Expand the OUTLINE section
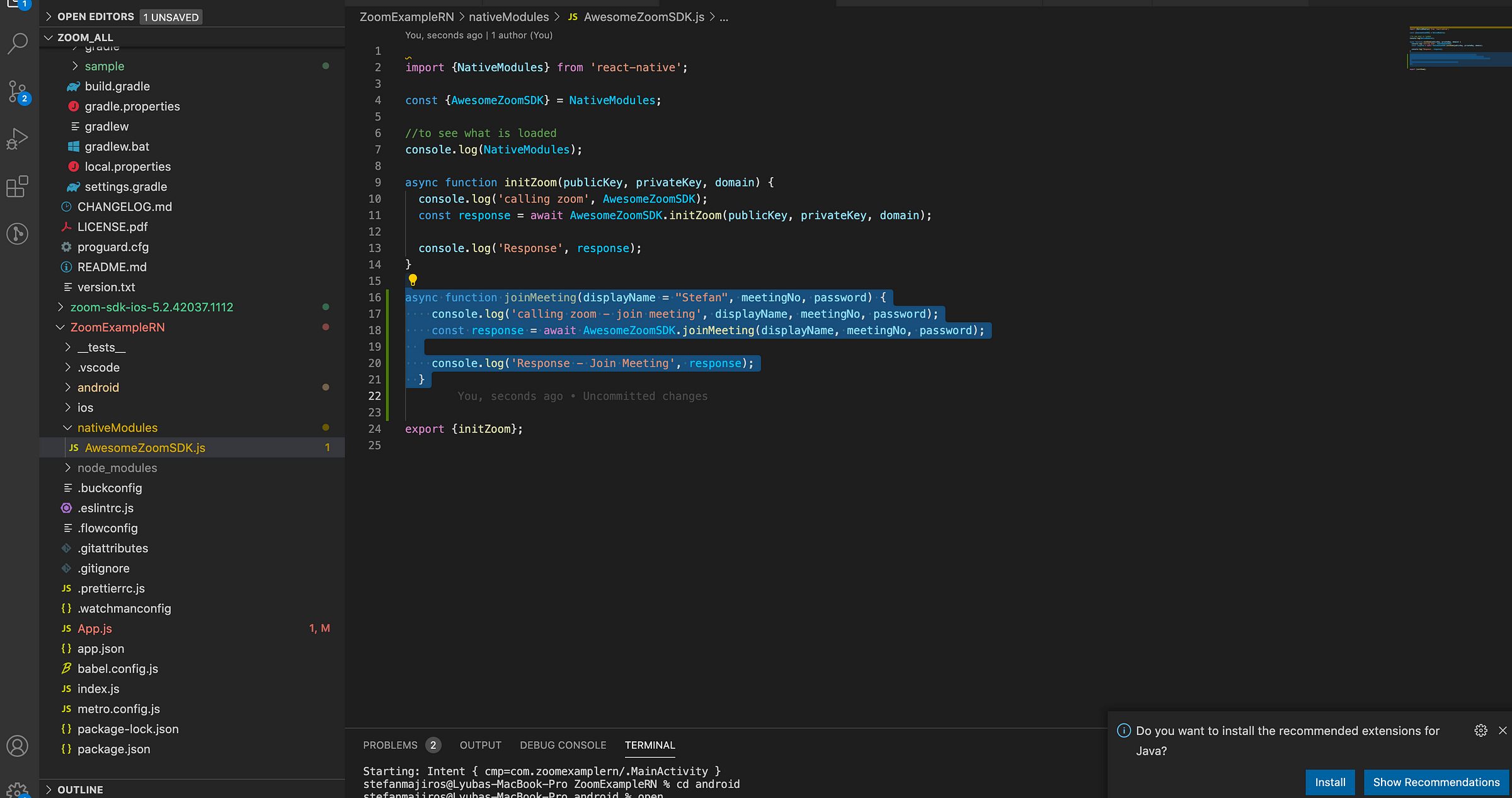 (80, 789)
